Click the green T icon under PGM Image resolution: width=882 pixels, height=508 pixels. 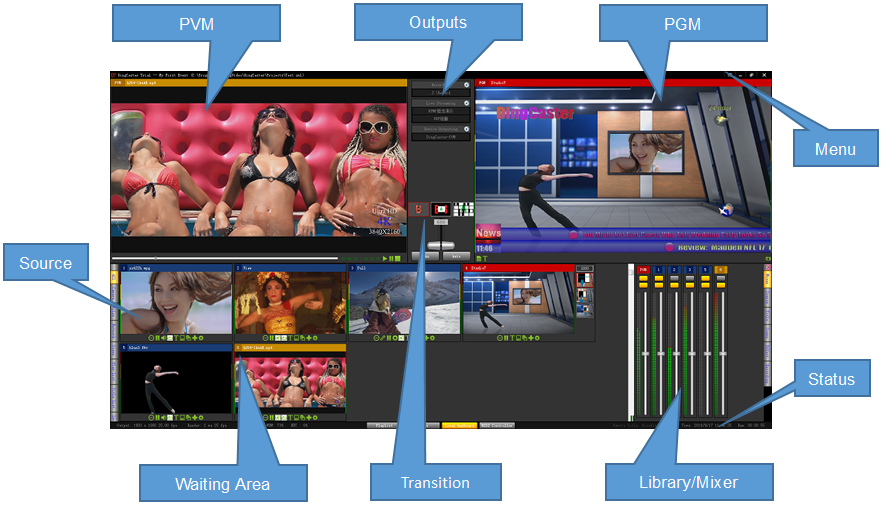(486, 258)
